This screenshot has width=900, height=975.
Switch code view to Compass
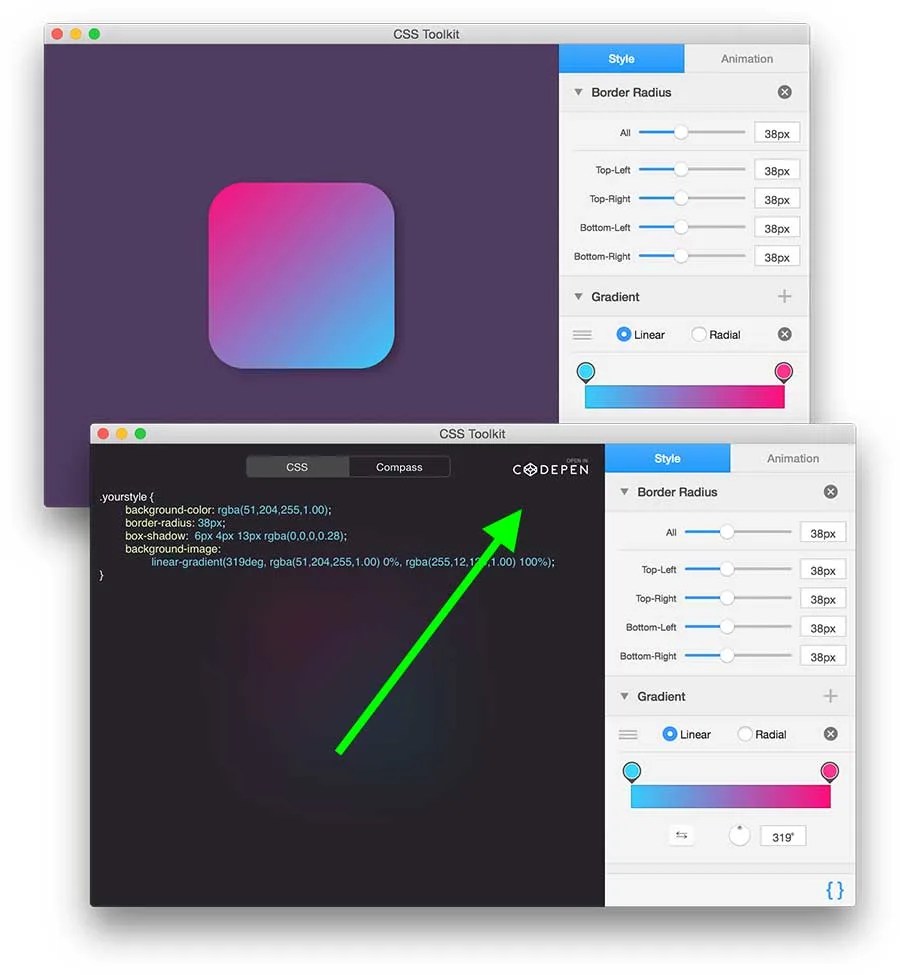point(399,466)
